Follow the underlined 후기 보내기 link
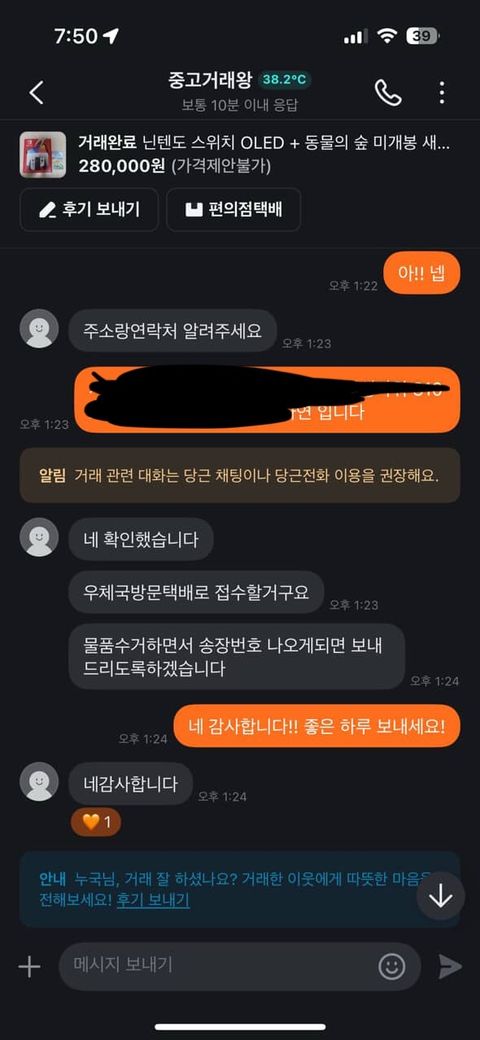Screen dimensions: 480x1040 (153, 900)
